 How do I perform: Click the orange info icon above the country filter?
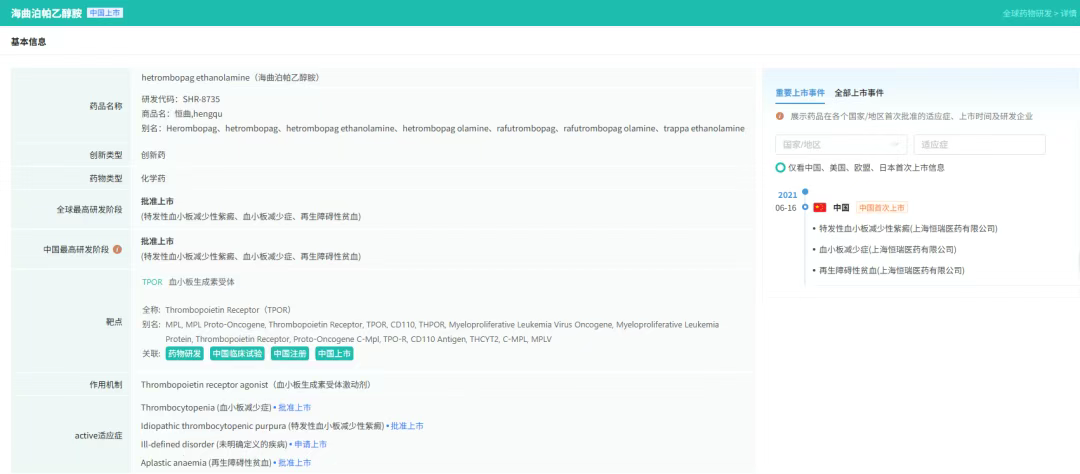tap(780, 116)
